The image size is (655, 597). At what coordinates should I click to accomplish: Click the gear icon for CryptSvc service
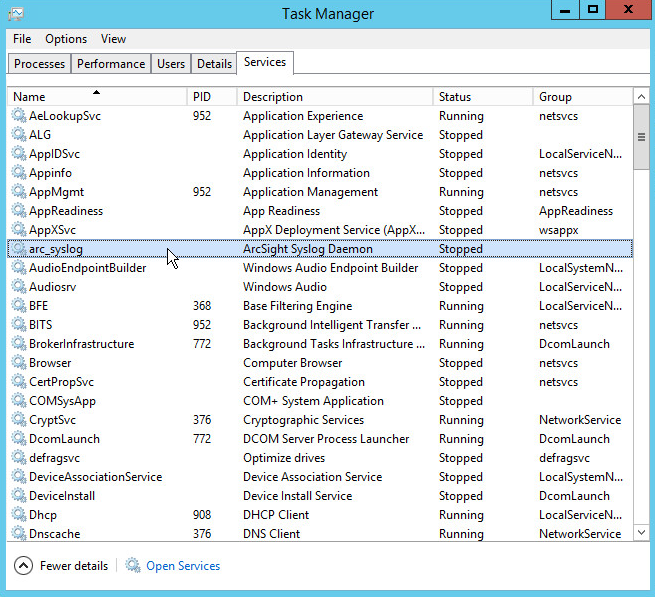point(19,420)
